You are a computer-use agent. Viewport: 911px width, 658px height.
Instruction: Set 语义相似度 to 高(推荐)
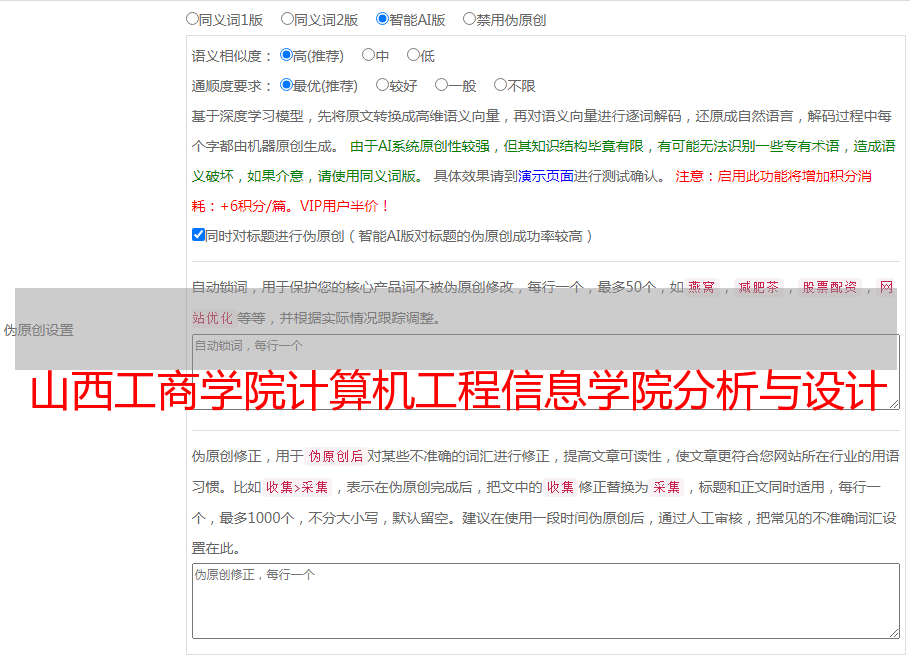click(x=286, y=55)
